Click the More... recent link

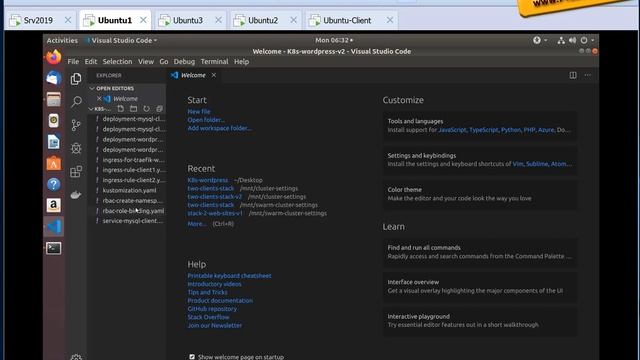(x=197, y=224)
